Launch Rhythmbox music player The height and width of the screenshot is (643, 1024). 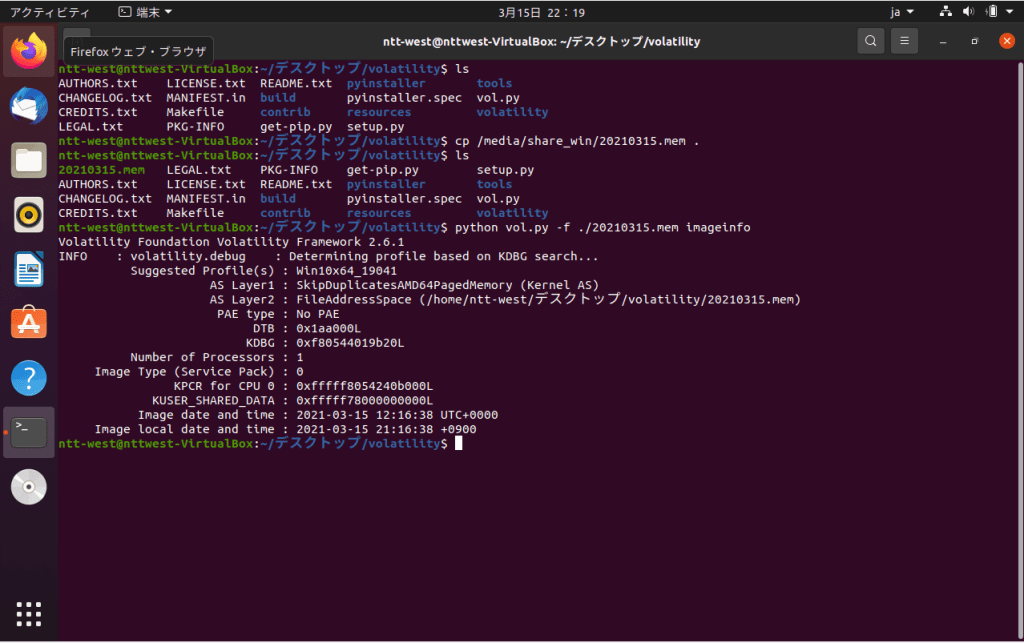pyautogui.click(x=29, y=214)
